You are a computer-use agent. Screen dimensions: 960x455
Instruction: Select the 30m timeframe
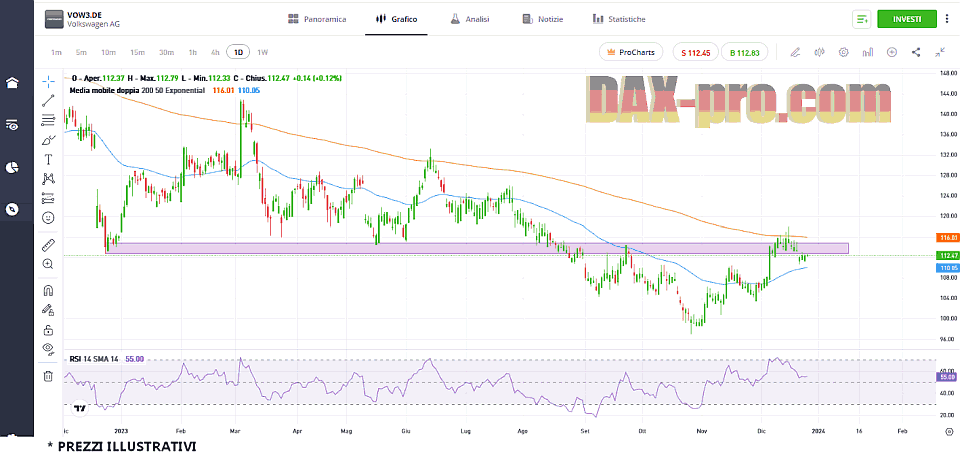pyautogui.click(x=166, y=53)
